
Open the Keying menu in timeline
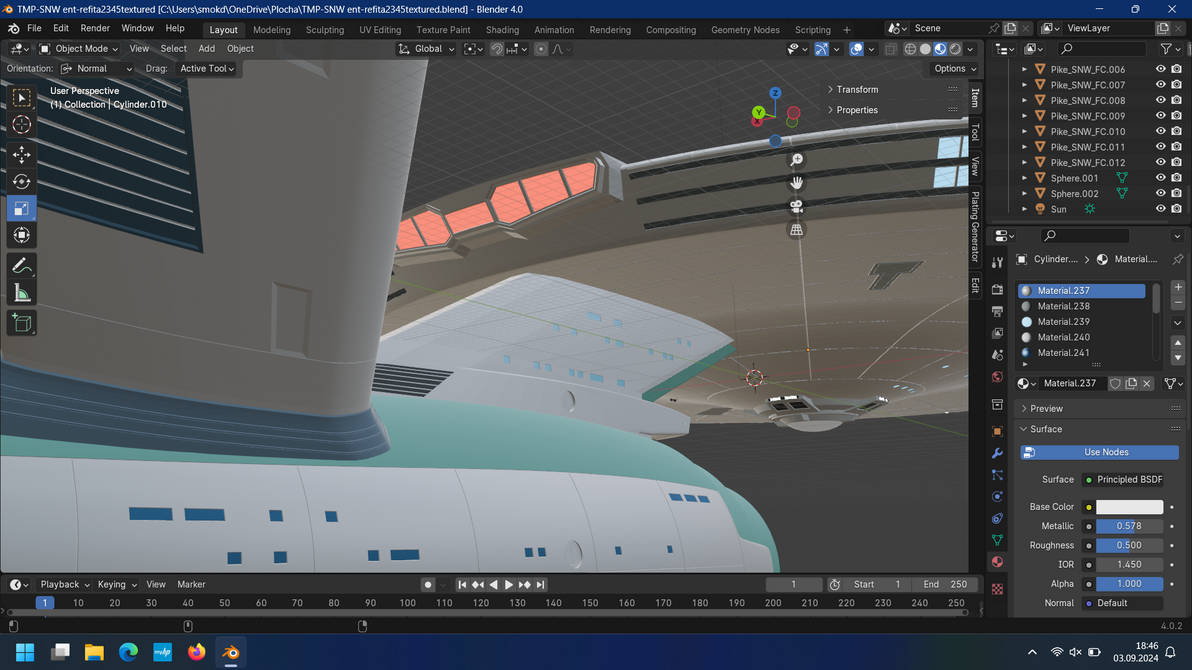117,585
